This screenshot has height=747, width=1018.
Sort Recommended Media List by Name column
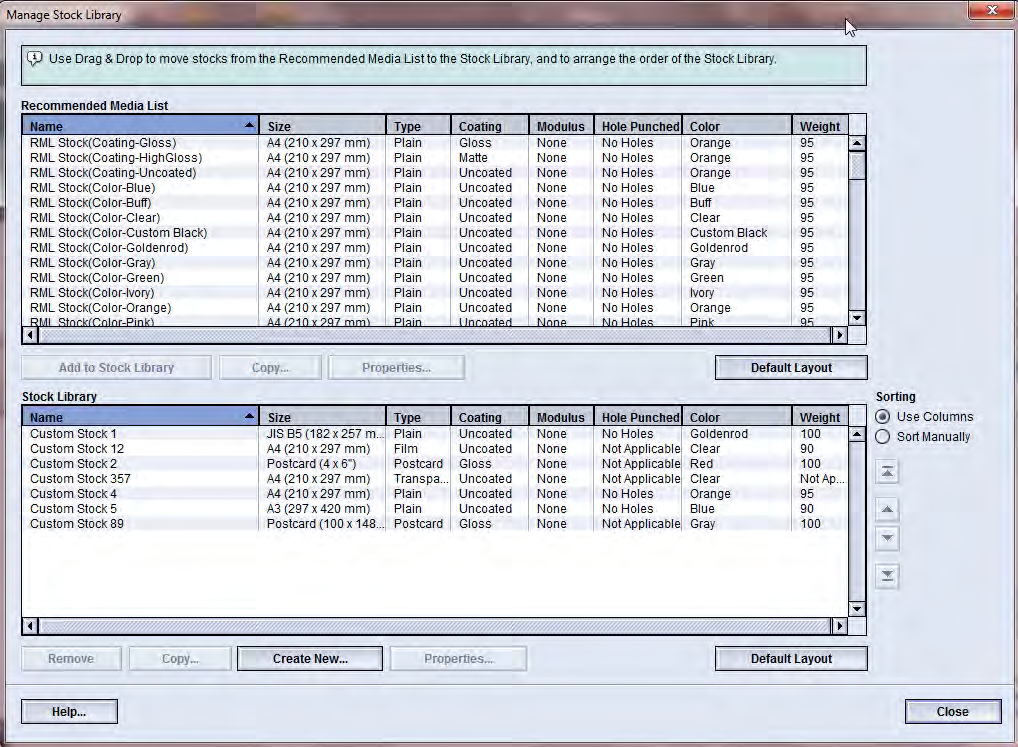[140, 126]
